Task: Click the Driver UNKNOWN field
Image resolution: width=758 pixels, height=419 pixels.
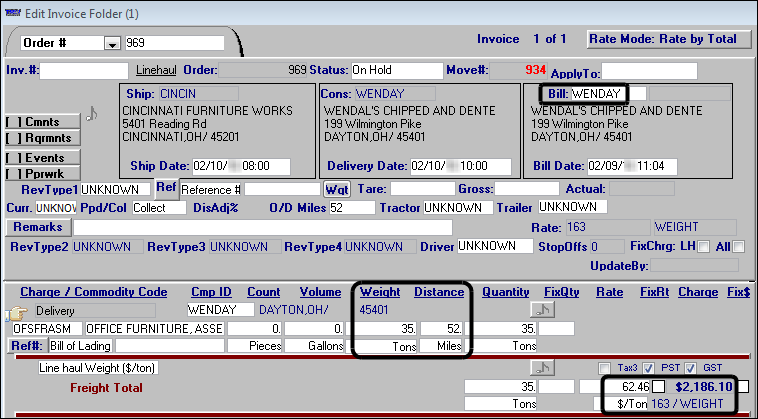Action: (x=495, y=246)
